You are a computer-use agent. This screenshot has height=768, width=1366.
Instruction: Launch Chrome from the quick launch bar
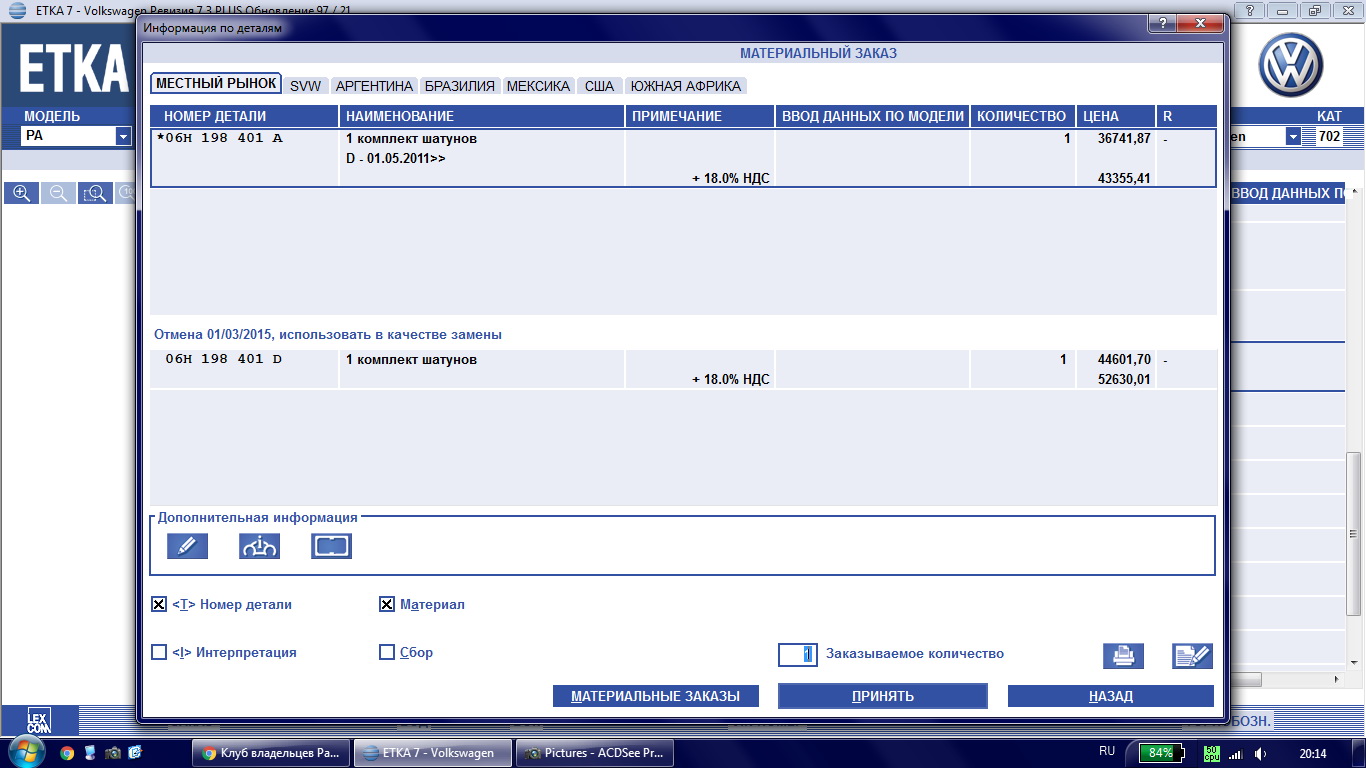click(67, 753)
